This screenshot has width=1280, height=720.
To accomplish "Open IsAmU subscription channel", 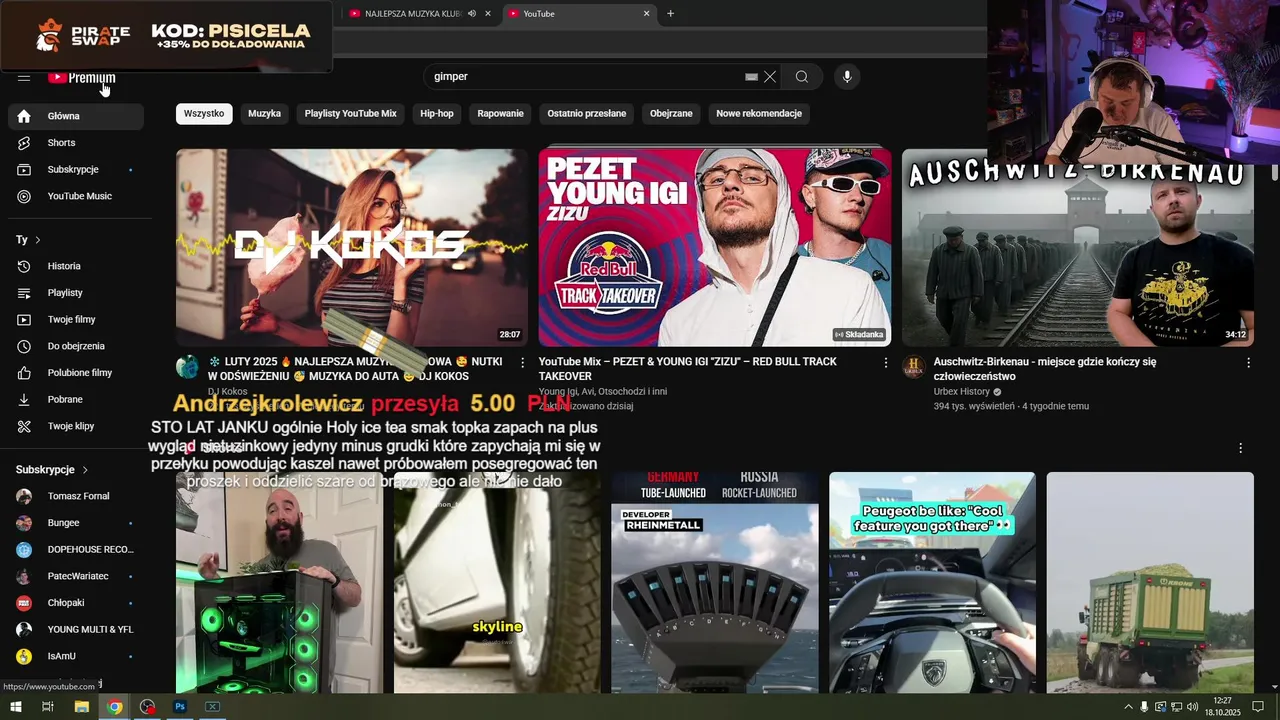I will click(x=76, y=656).
